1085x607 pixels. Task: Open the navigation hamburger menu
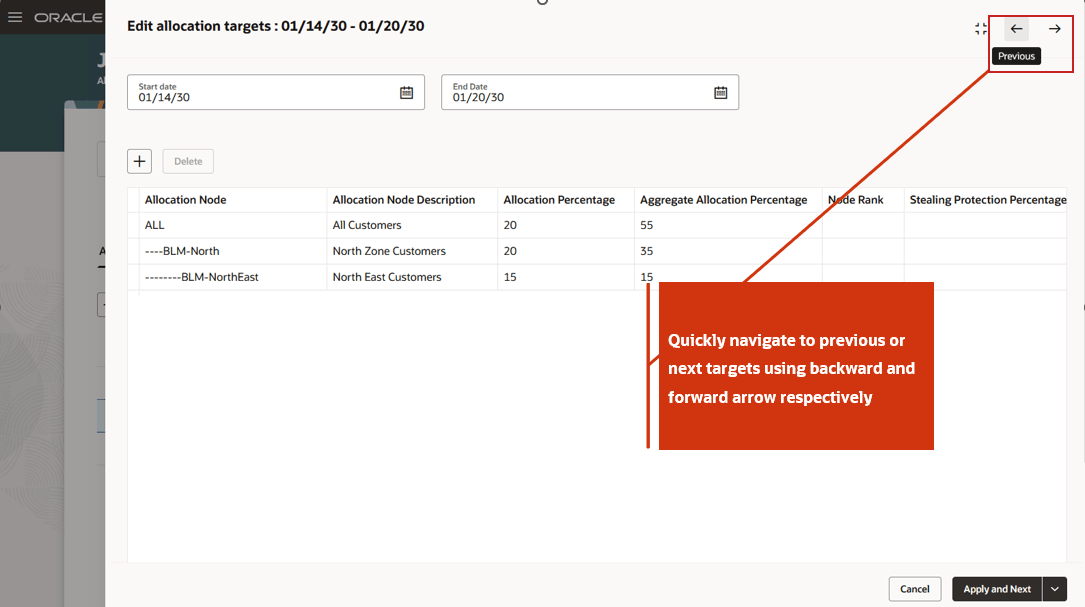click(15, 16)
